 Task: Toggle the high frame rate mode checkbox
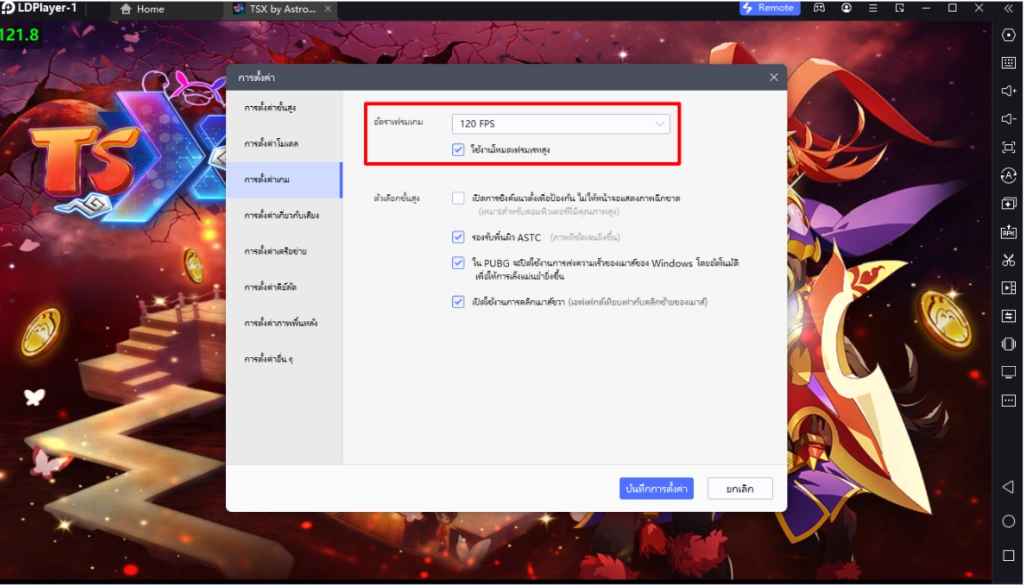[458, 150]
